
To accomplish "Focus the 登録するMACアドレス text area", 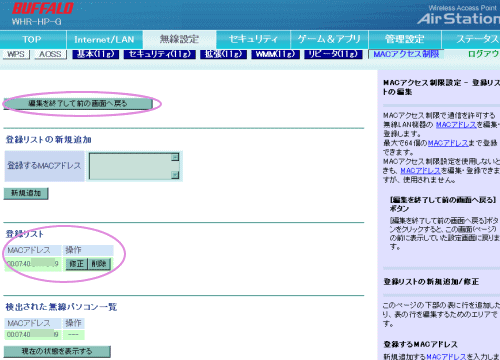I will [x=134, y=166].
